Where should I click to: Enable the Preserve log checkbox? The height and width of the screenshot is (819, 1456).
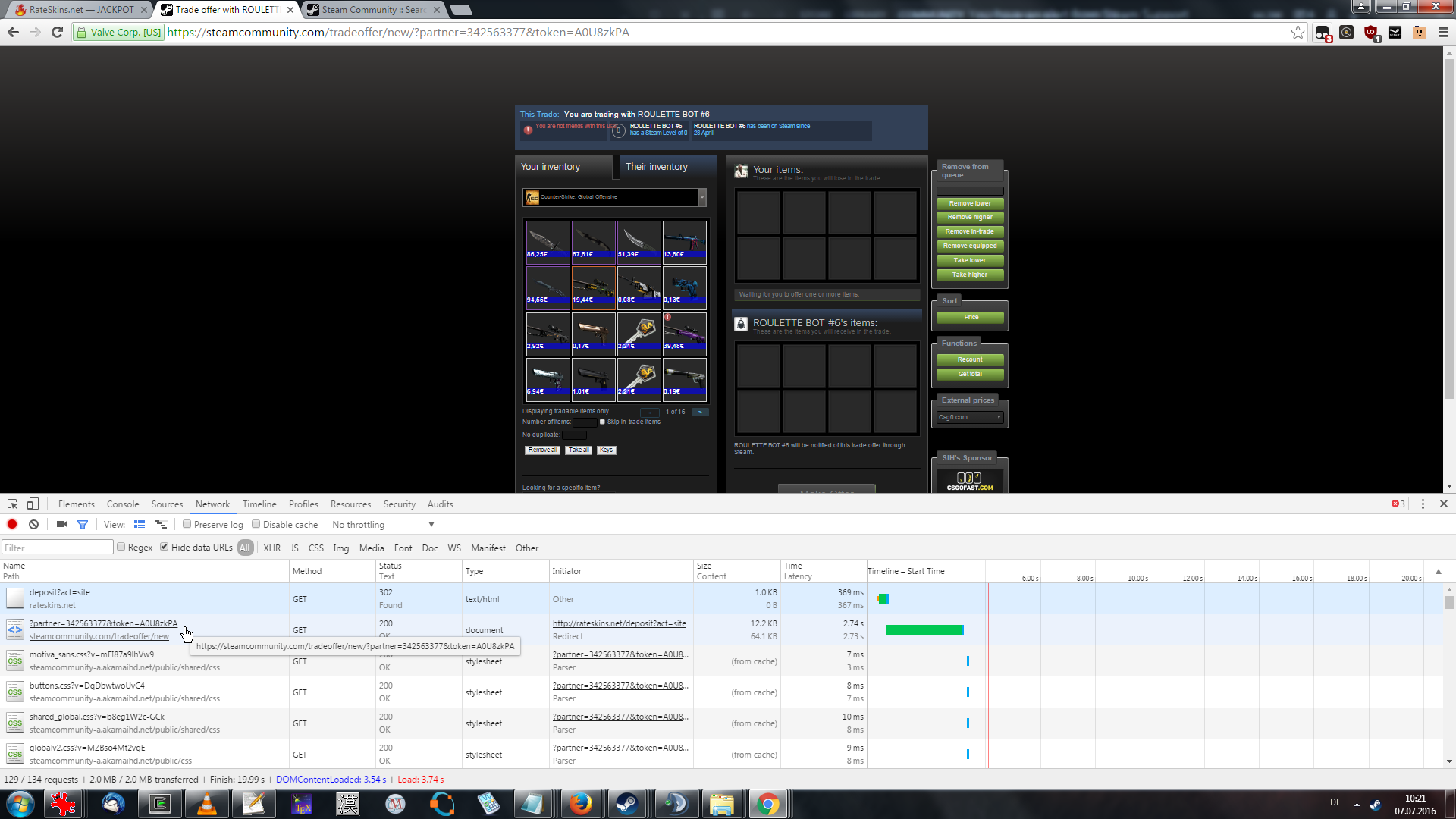pyautogui.click(x=187, y=524)
